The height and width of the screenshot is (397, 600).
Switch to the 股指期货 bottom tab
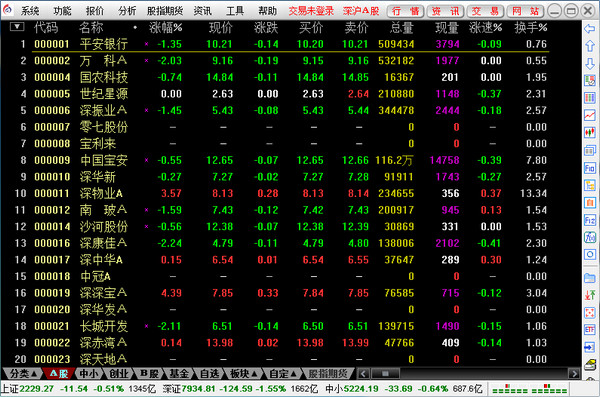pos(328,373)
